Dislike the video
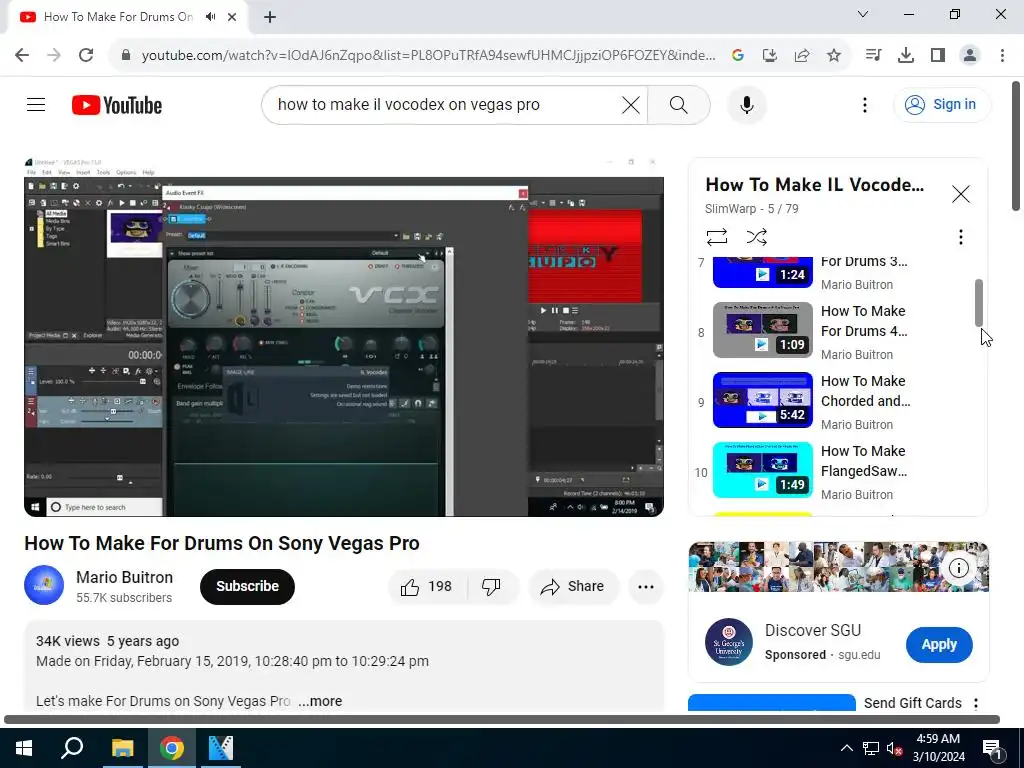Screen dimensions: 1024x768 click(x=492, y=586)
